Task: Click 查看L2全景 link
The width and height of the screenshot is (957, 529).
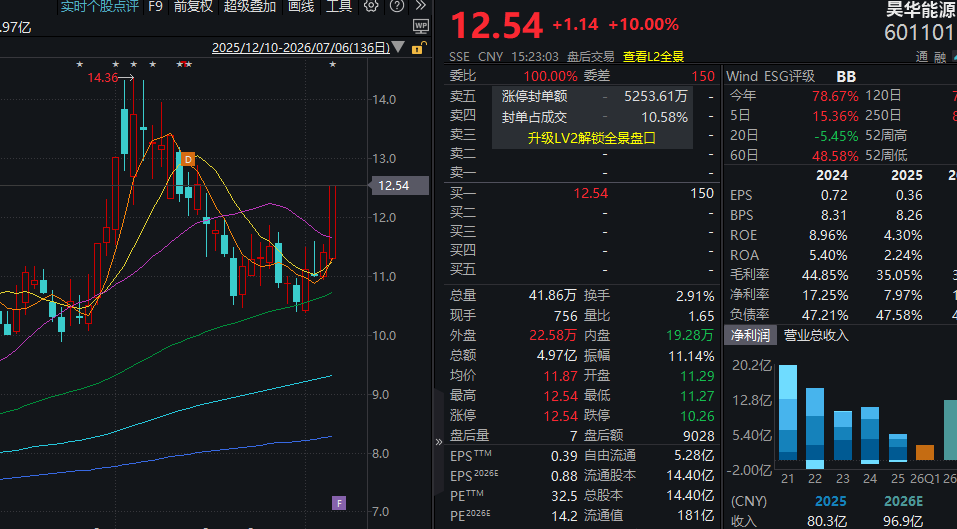Action: coord(653,57)
